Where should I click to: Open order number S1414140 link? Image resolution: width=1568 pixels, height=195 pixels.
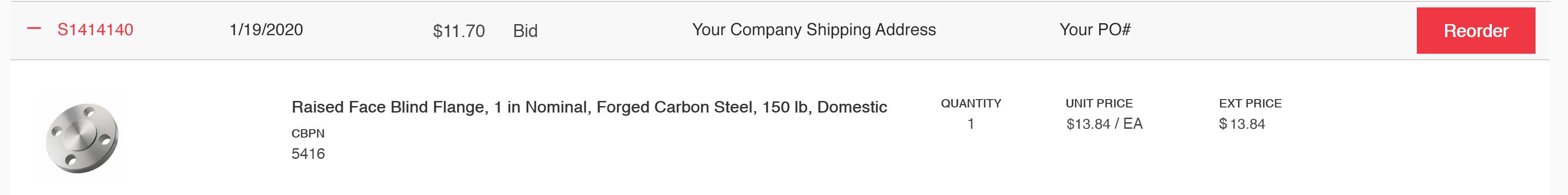(95, 30)
